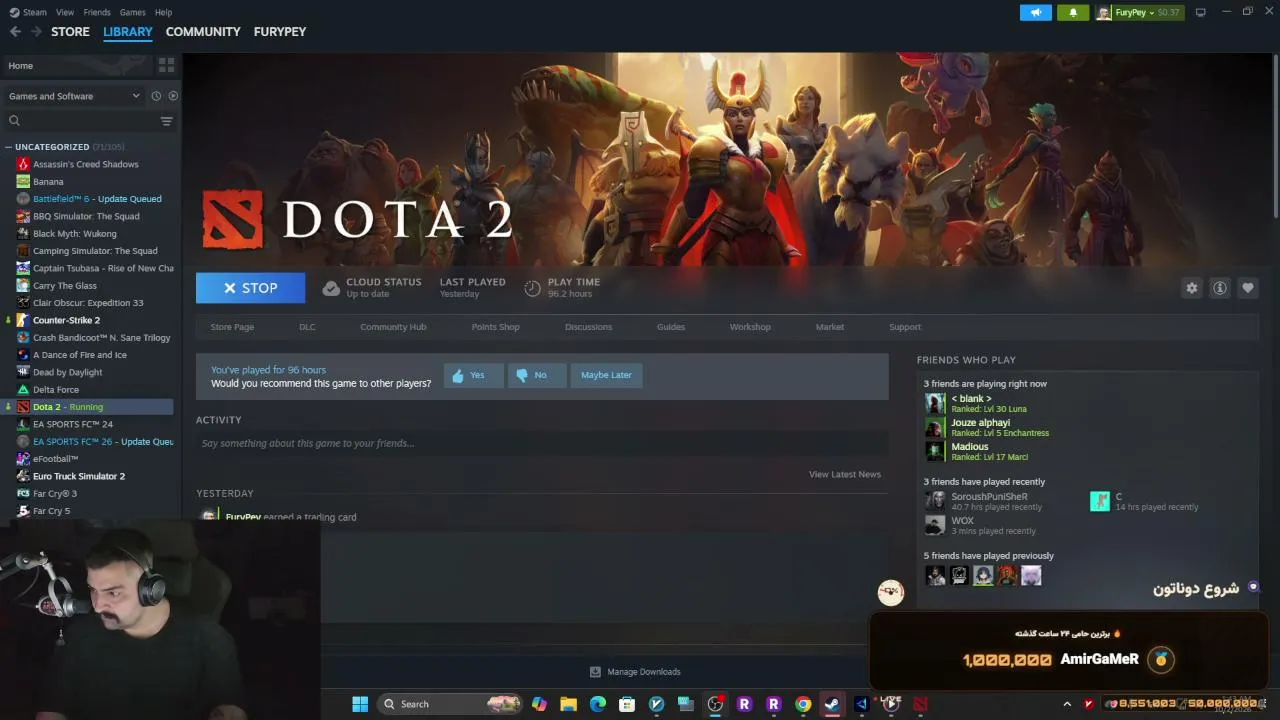Click the Manage Downloads icon
Image resolution: width=1280 pixels, height=720 pixels.
point(595,672)
